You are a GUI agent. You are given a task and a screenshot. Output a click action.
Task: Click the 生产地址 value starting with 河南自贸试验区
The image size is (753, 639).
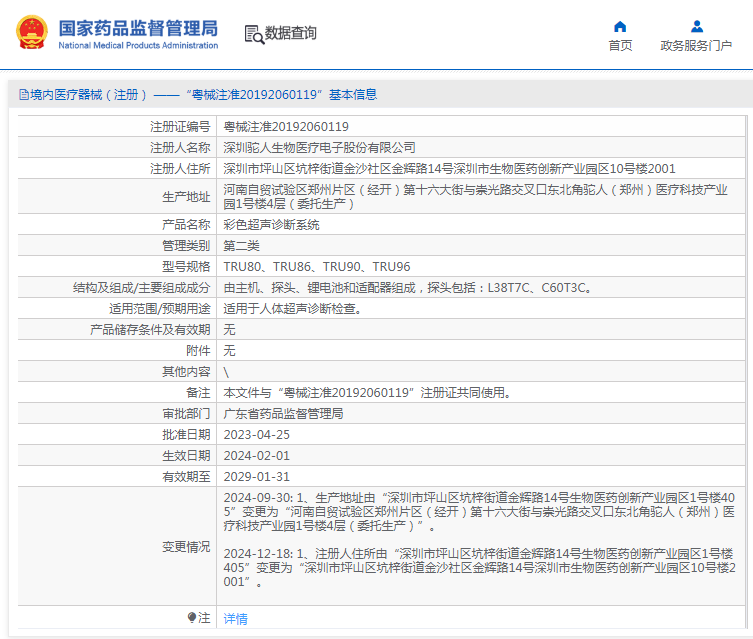[475, 196]
